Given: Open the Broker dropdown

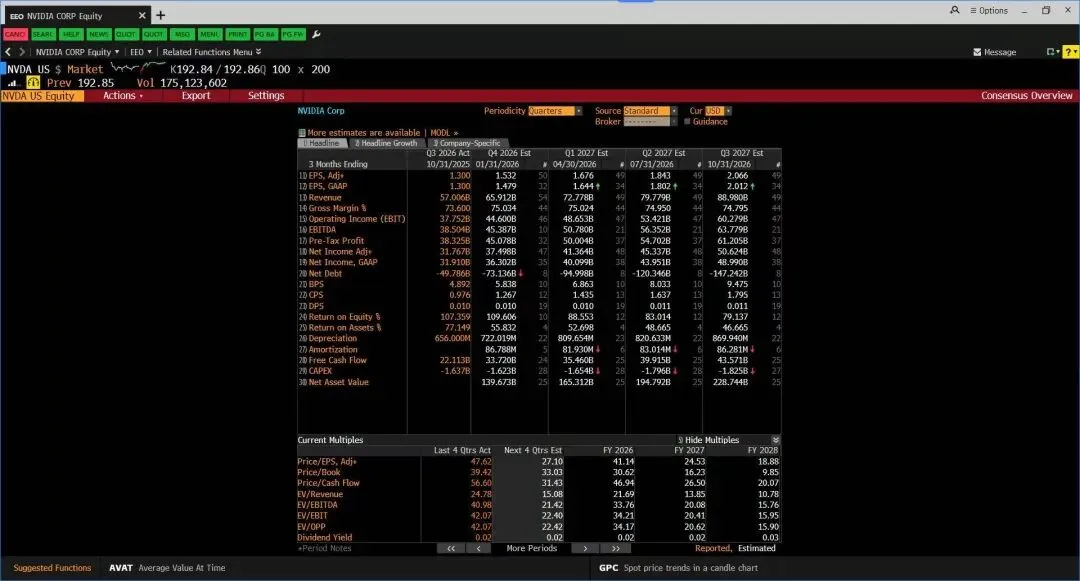Looking at the screenshot, I should [x=650, y=122].
